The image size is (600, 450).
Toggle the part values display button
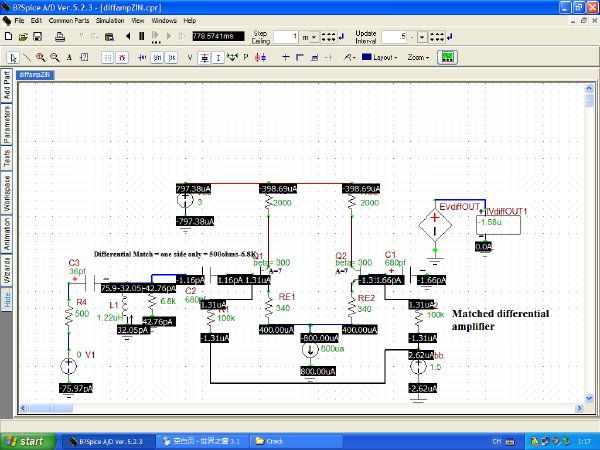[x=172, y=58]
